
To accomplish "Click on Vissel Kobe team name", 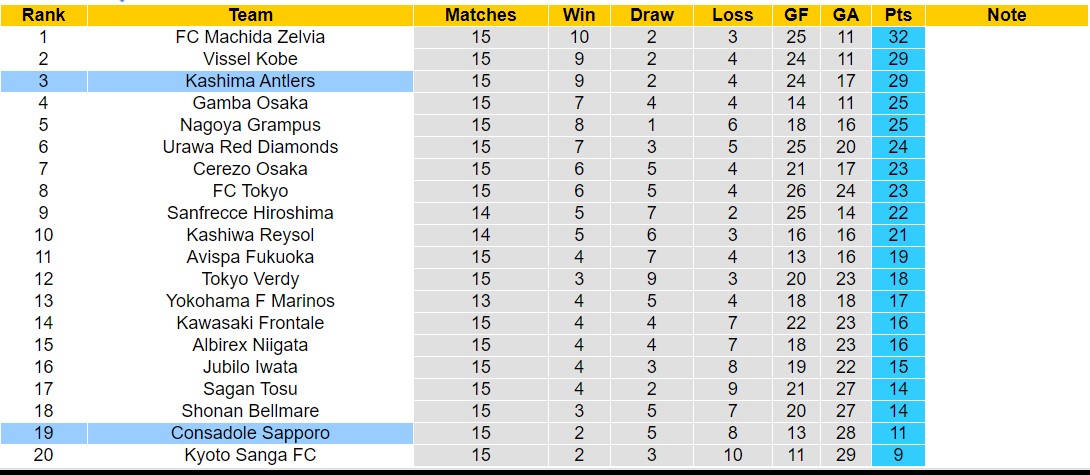I will coord(250,59).
